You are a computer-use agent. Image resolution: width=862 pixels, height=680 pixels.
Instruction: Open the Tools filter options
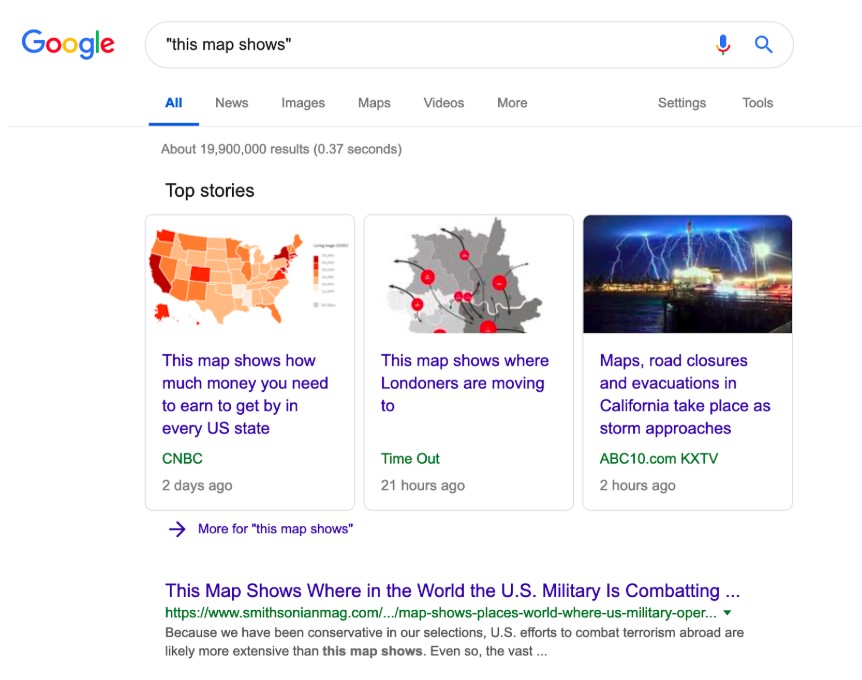coord(757,103)
